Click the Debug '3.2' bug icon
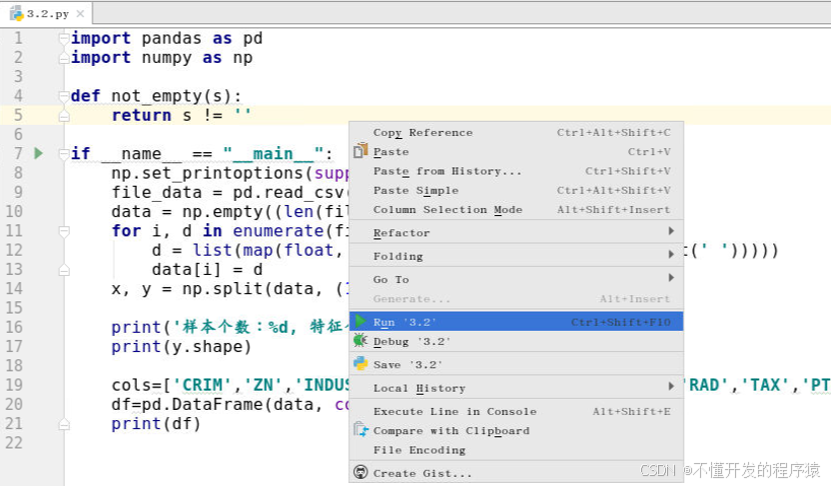The image size is (832, 486). coord(361,341)
